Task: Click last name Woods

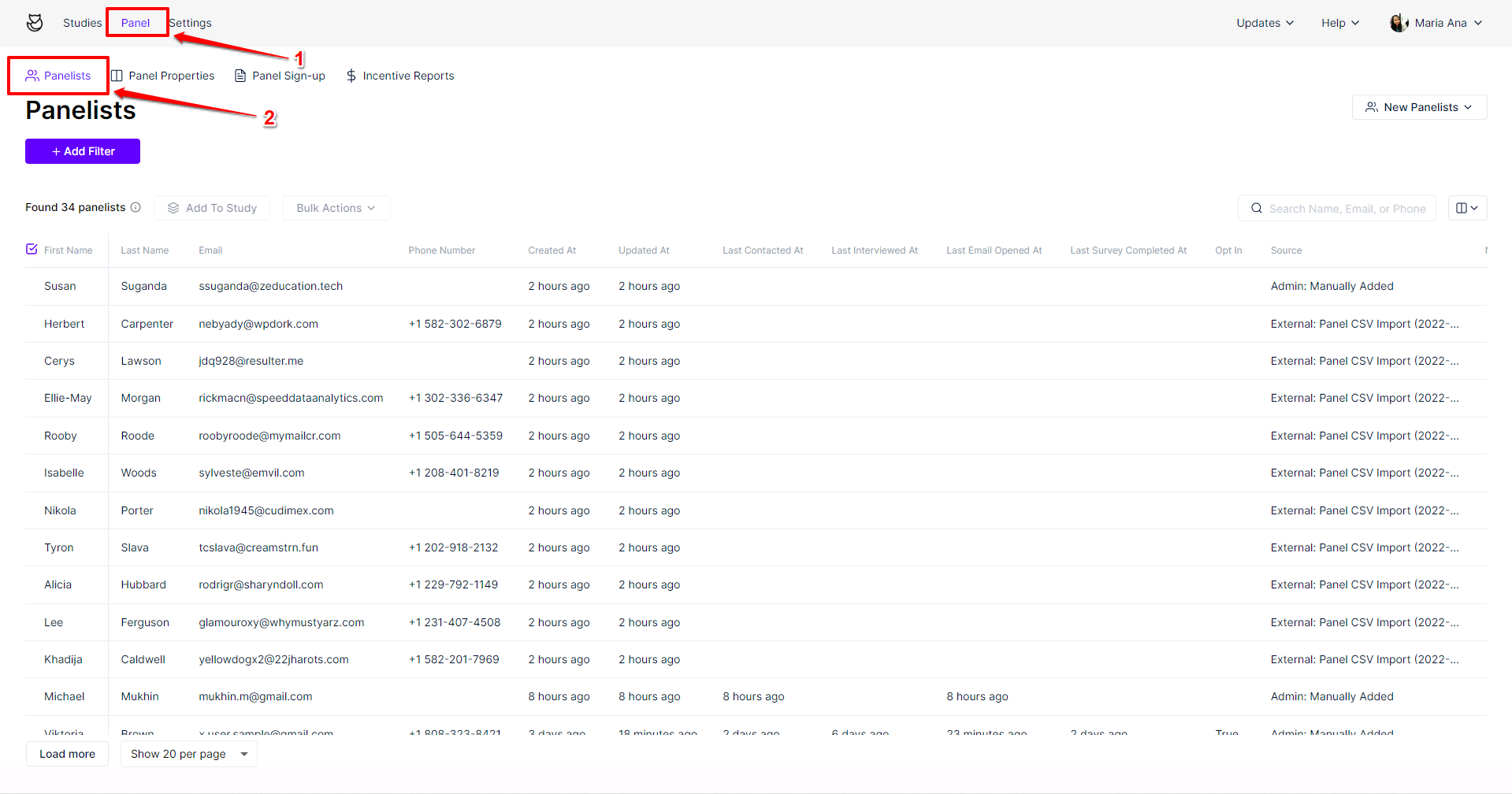Action: 139,473
